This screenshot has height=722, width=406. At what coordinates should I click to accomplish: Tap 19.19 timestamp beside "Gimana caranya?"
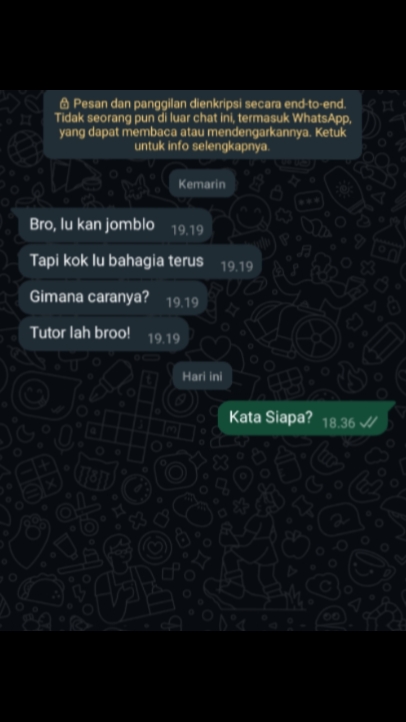pyautogui.click(x=183, y=303)
